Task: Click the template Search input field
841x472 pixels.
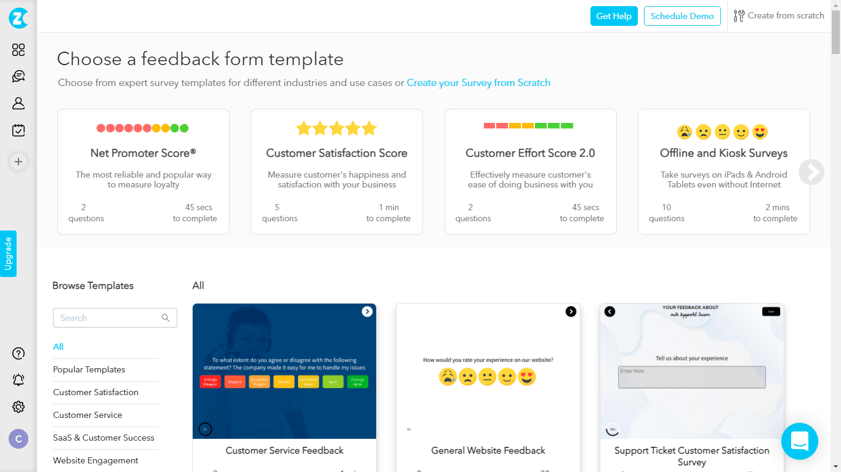Action: 115,318
